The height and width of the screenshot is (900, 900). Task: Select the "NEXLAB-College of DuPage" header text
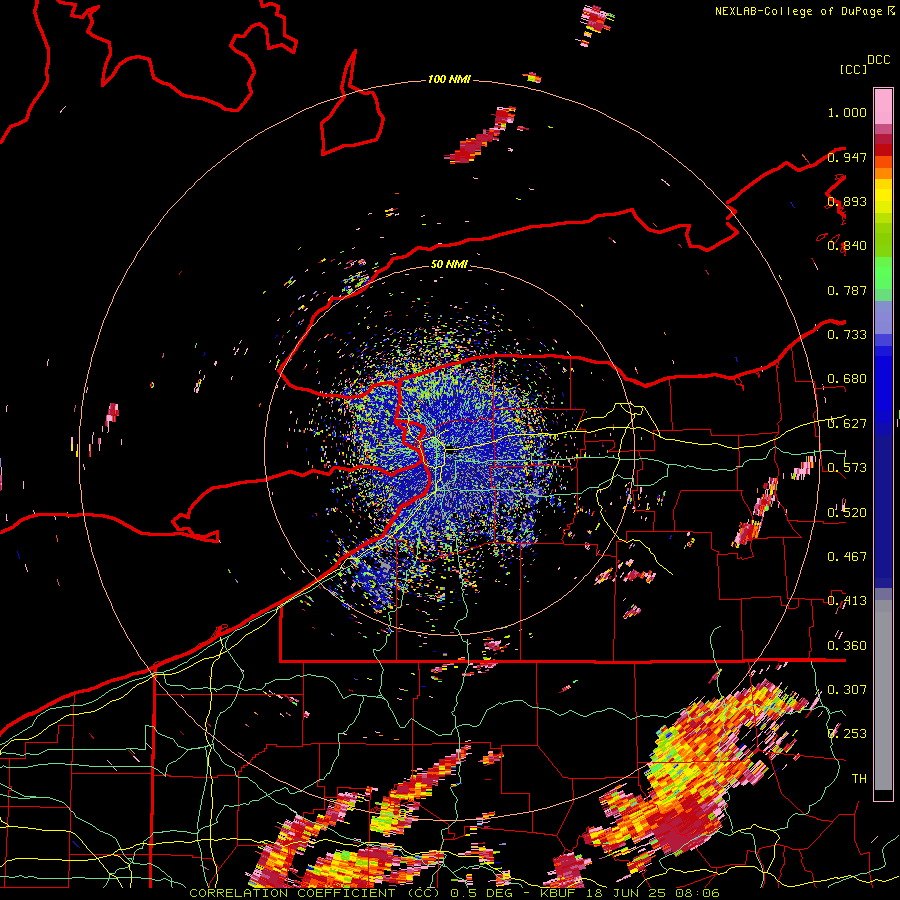(x=800, y=11)
